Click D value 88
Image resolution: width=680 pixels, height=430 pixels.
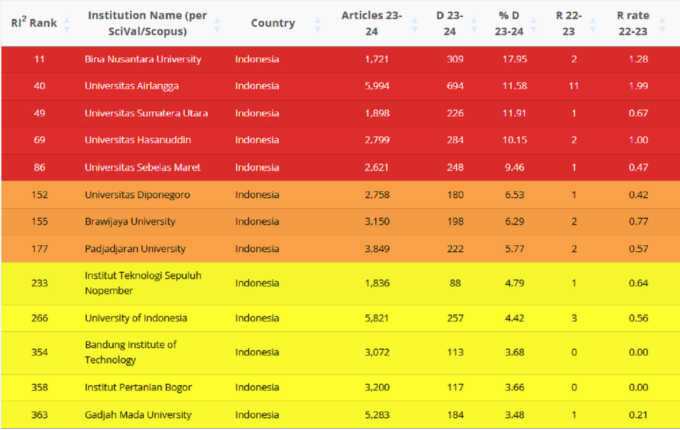455,283
